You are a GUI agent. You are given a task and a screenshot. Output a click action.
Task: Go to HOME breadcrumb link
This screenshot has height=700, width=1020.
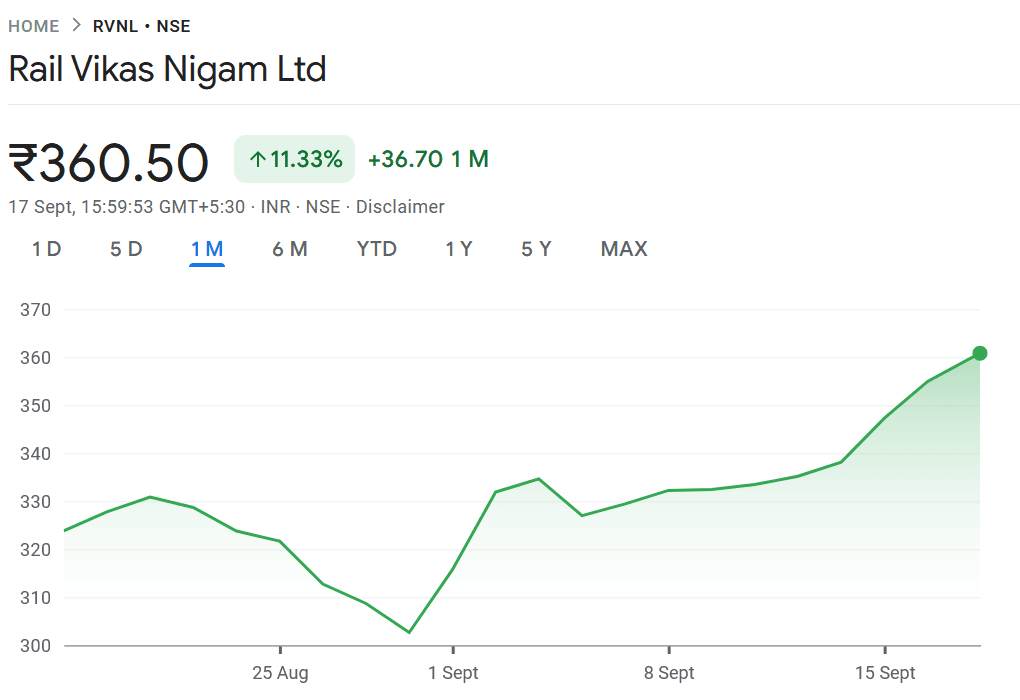point(33,26)
